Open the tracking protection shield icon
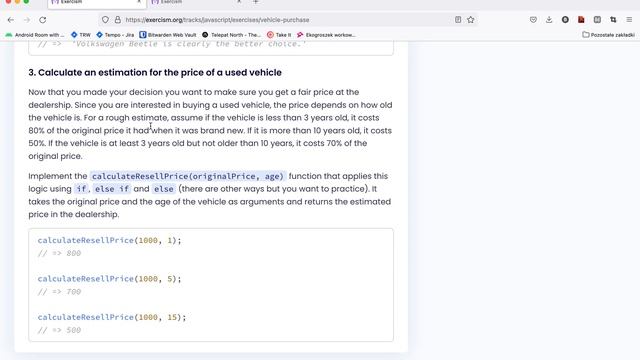The width and height of the screenshot is (640, 360). coord(105,20)
